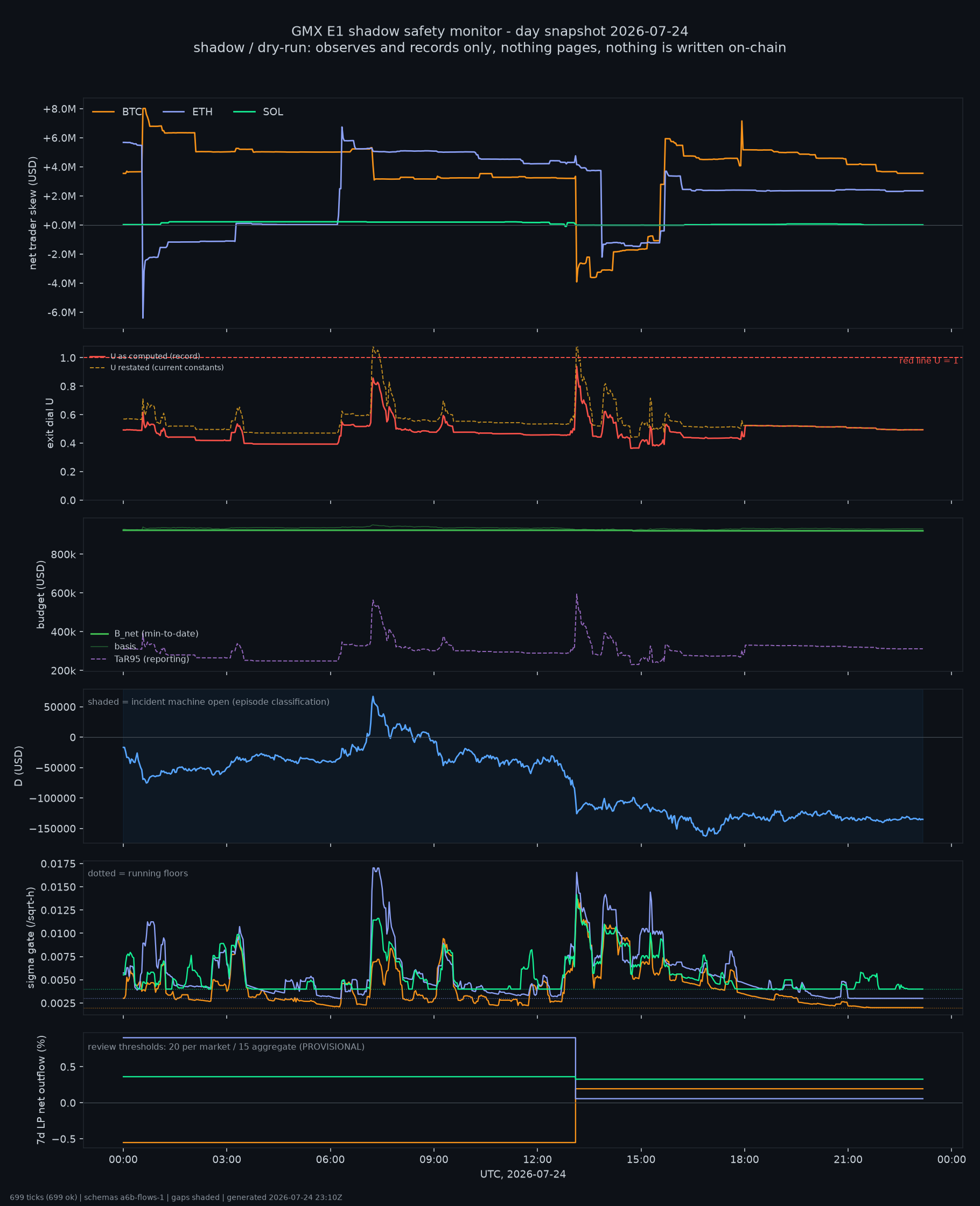This screenshot has height=1206, width=980.
Task: Click the '+6.0M' y-axis tick
Action: (x=59, y=138)
